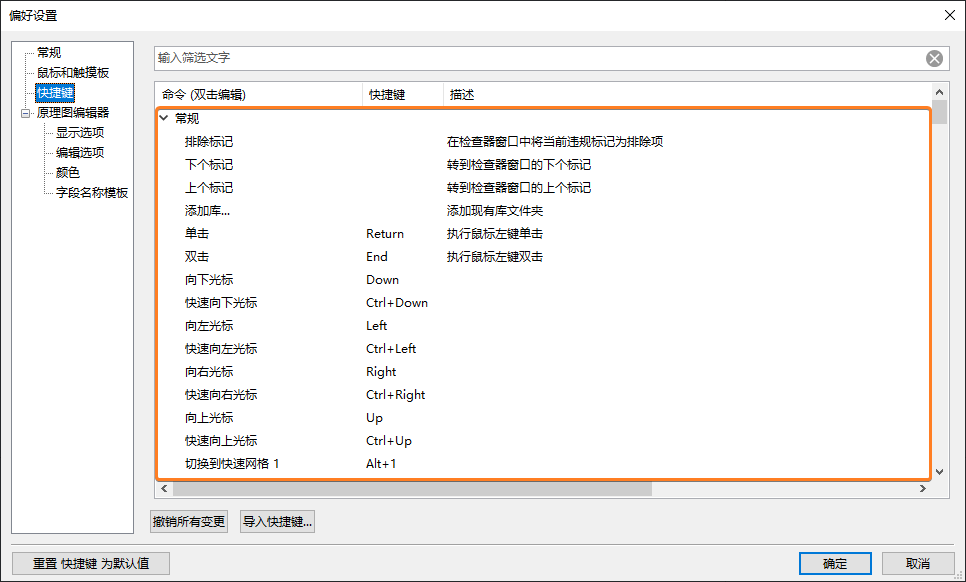Collapse the 原理图编辑器 tree node
Viewport: 966px width, 582px height.
(x=26, y=113)
